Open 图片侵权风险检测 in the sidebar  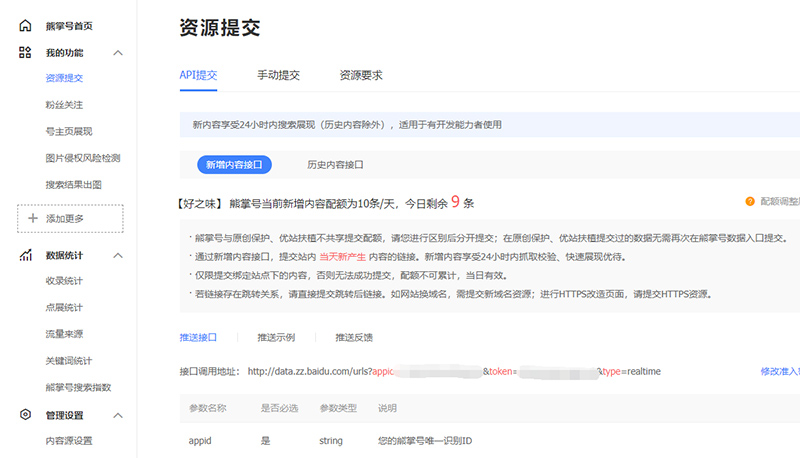click(83, 158)
